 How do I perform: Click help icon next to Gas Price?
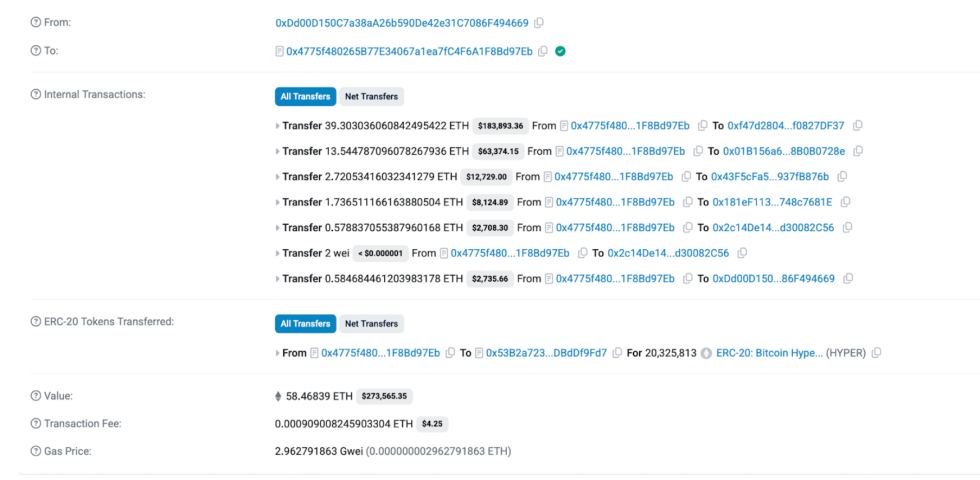click(x=36, y=451)
